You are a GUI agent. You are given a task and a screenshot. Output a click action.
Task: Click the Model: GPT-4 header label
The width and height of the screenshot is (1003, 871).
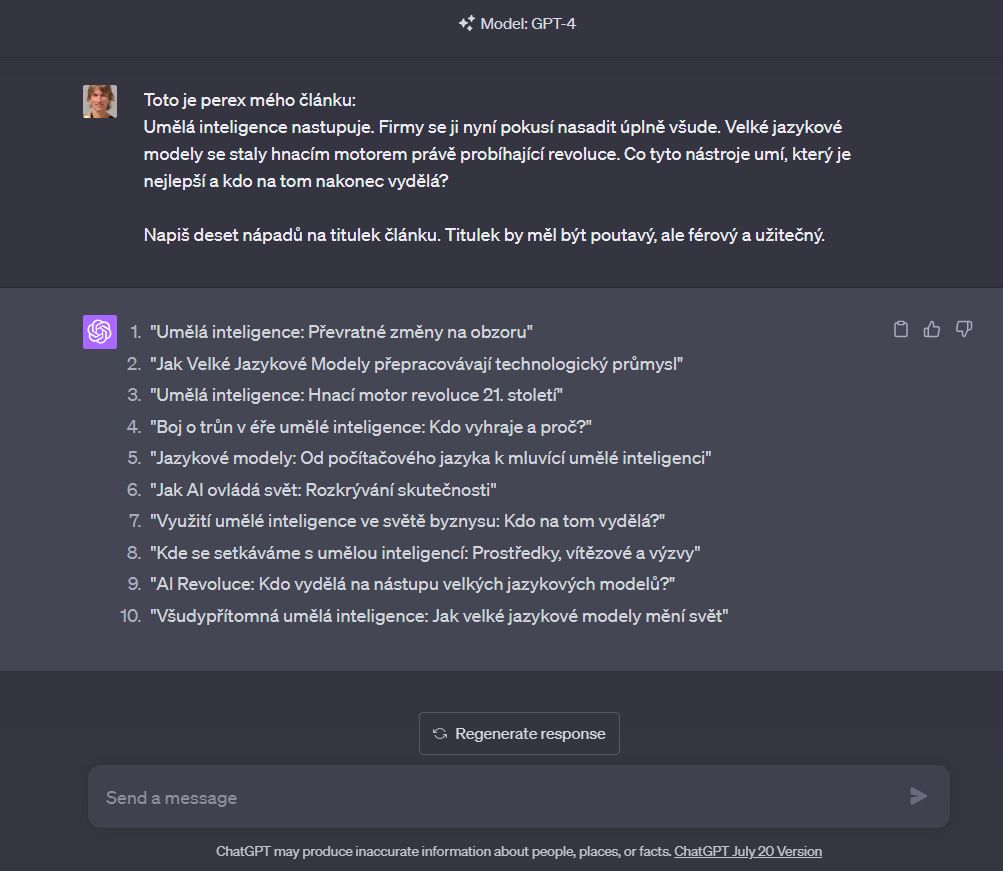(528, 24)
